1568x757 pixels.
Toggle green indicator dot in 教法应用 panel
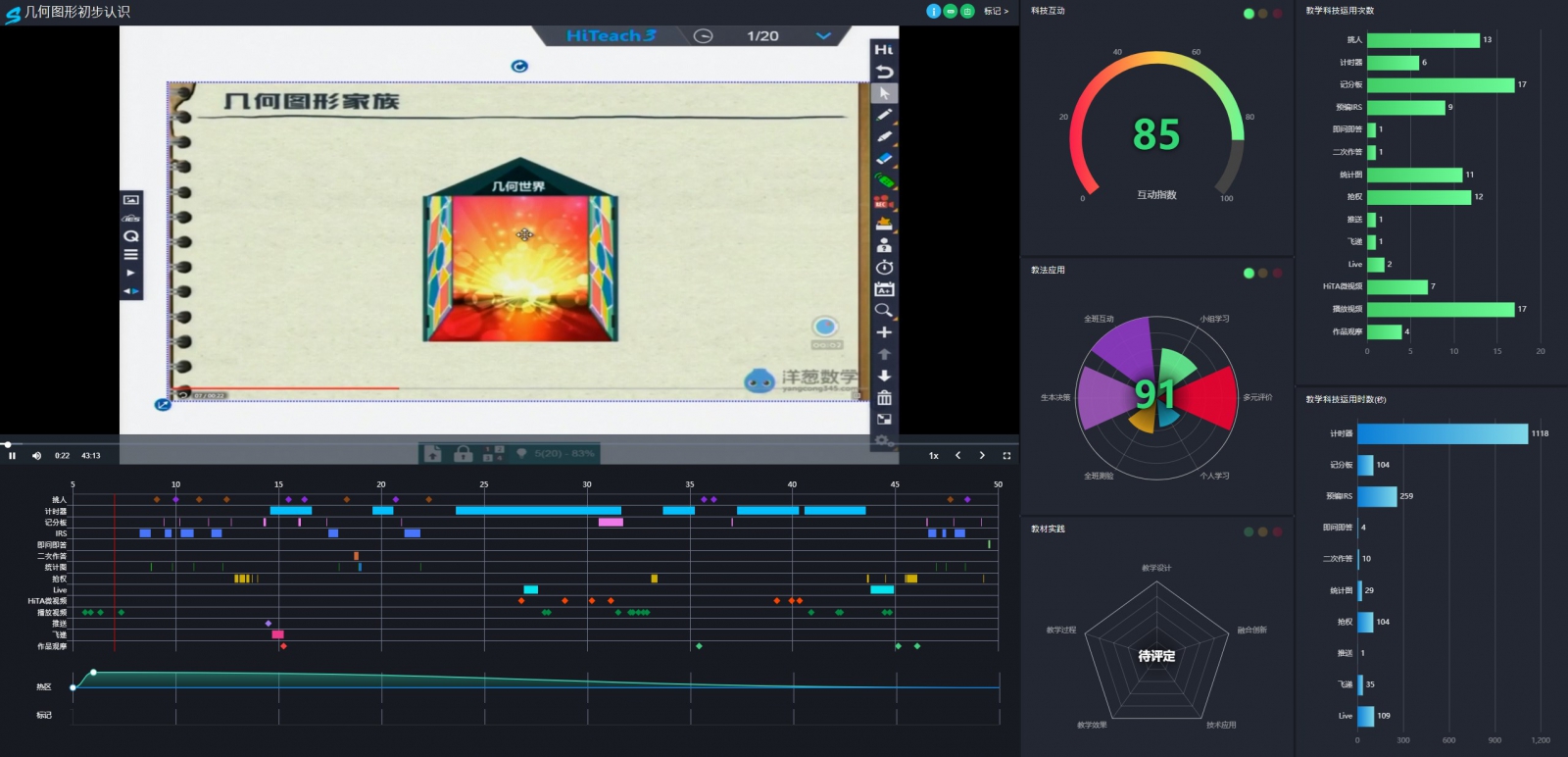pyautogui.click(x=1249, y=273)
